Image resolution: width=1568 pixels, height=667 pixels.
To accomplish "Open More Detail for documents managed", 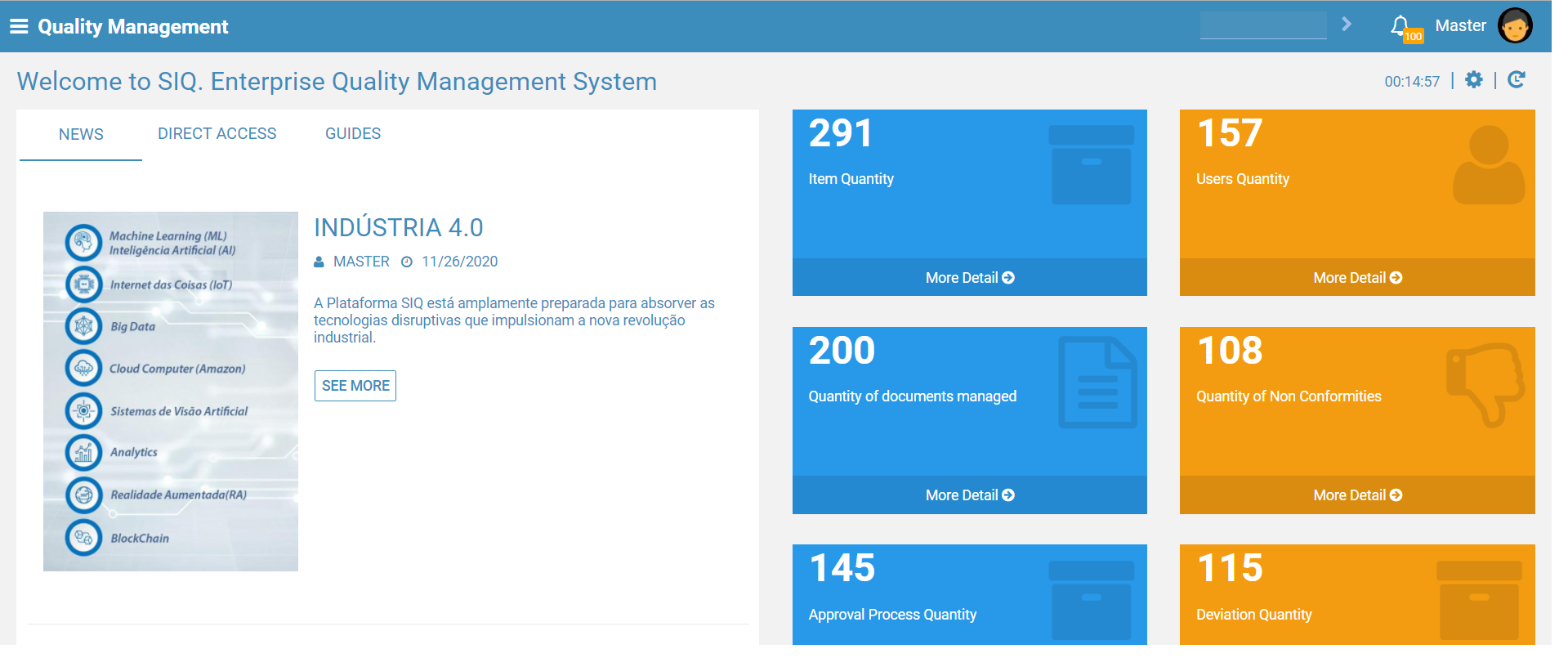I will tap(970, 495).
